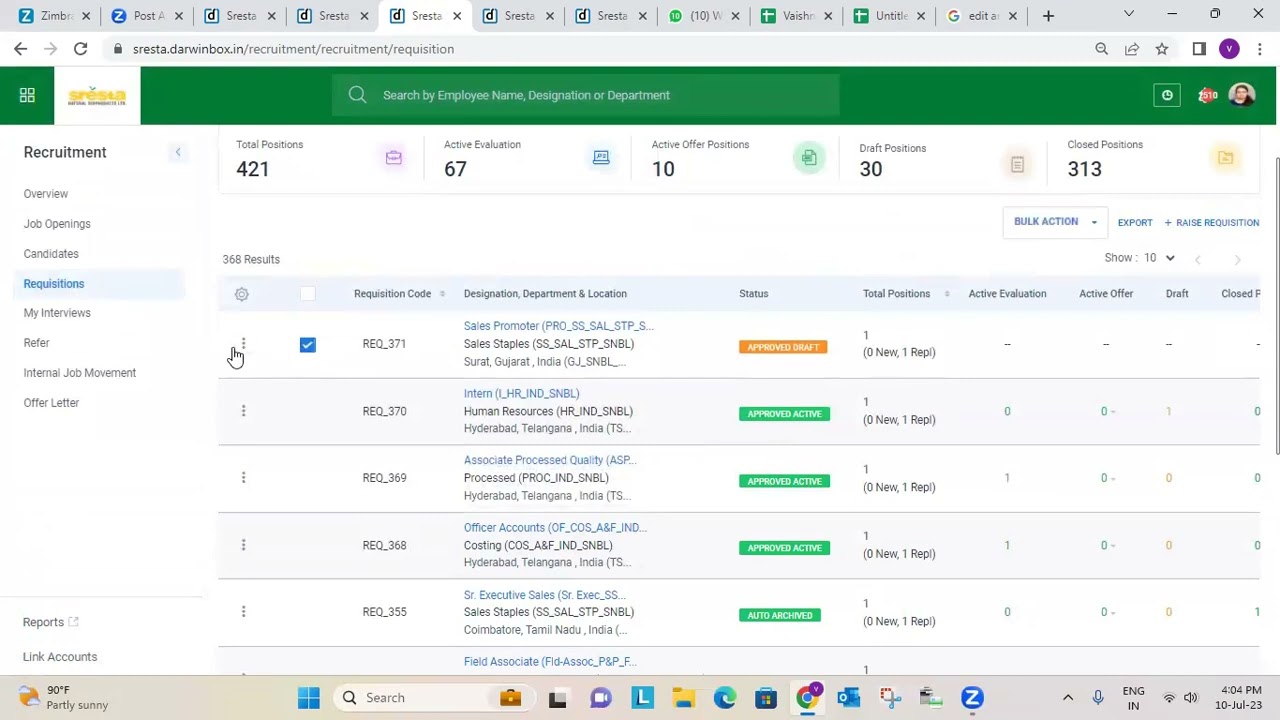1280x720 pixels.
Task: Open Chrome tab search chevron
Action: point(1129,15)
